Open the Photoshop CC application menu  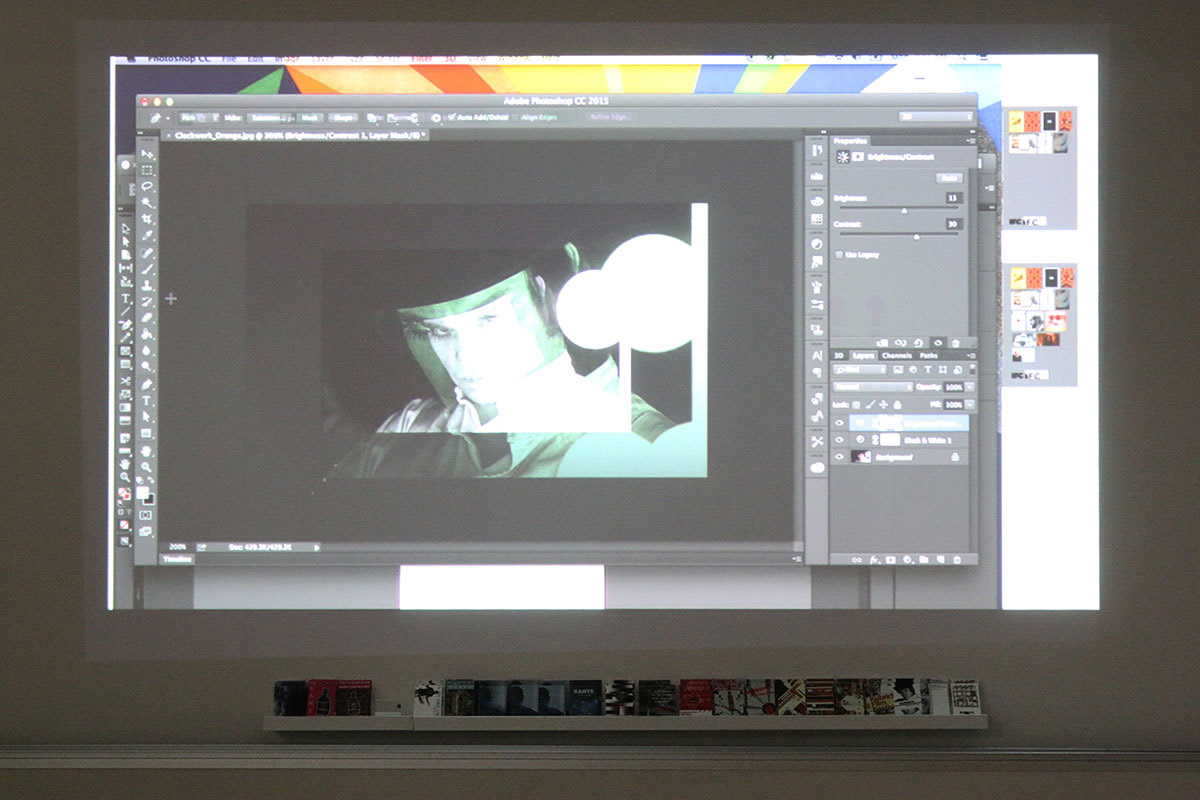coord(178,60)
